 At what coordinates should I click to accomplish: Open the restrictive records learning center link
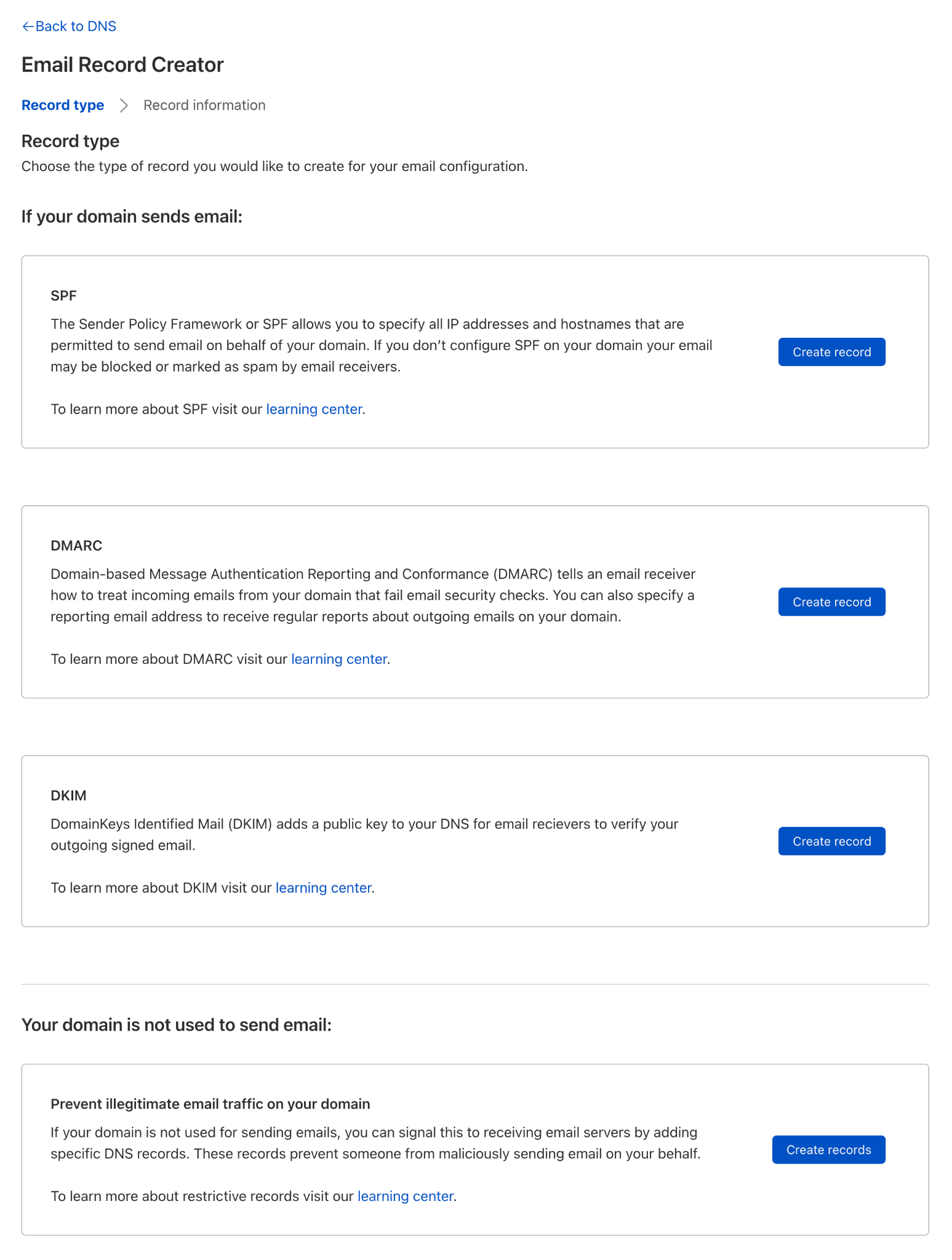406,1196
